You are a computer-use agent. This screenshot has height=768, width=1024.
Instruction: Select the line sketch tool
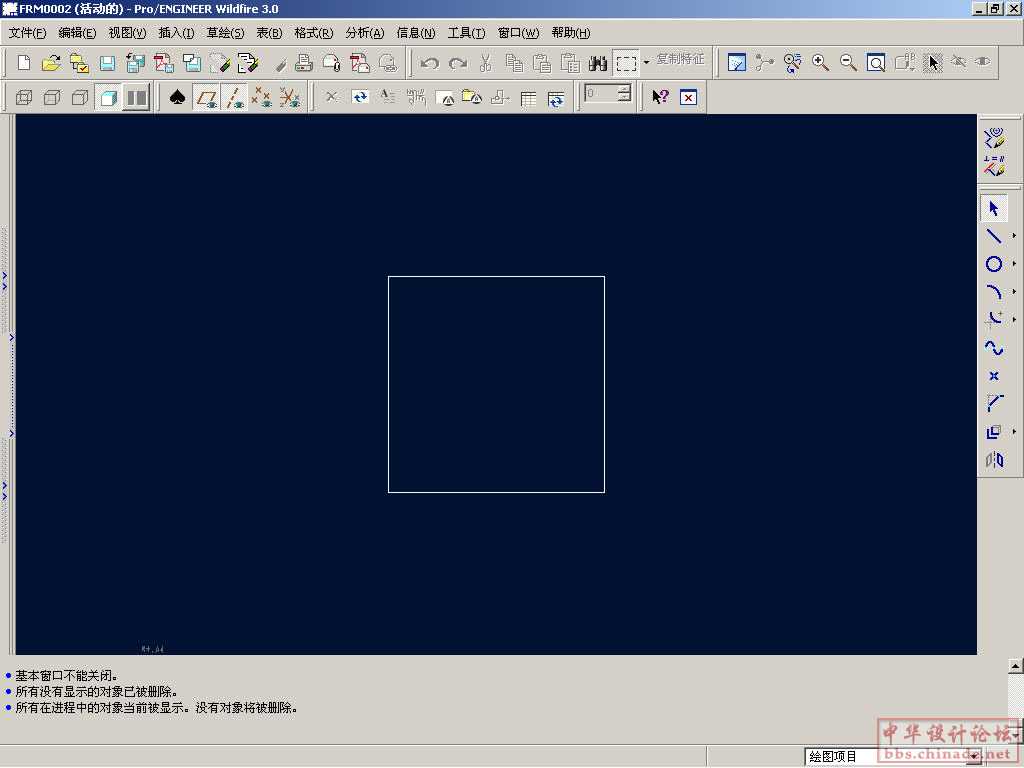[994, 236]
